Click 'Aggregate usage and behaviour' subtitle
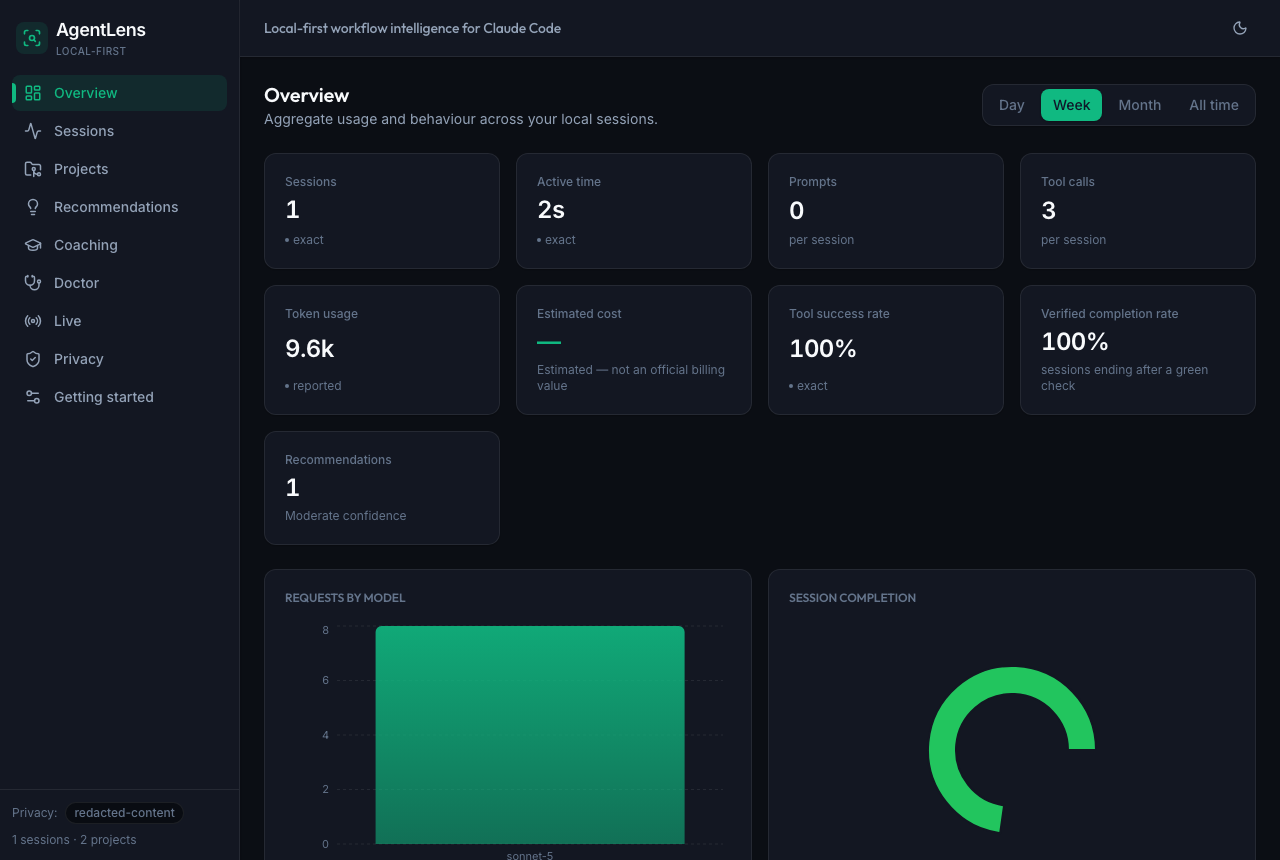1280x860 pixels. [x=461, y=119]
